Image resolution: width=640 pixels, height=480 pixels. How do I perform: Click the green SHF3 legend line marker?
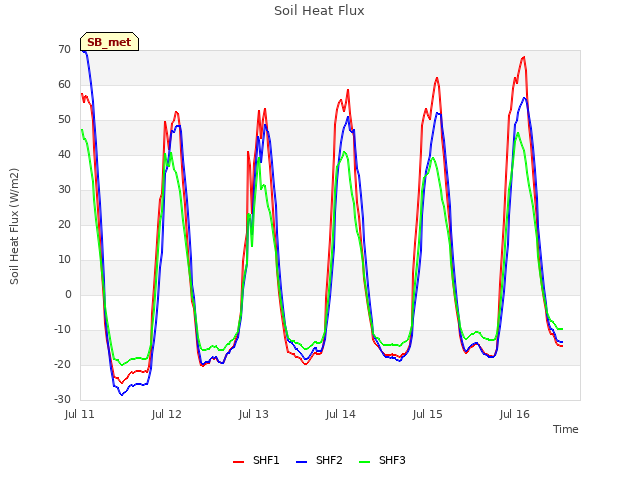pyautogui.click(x=364, y=462)
